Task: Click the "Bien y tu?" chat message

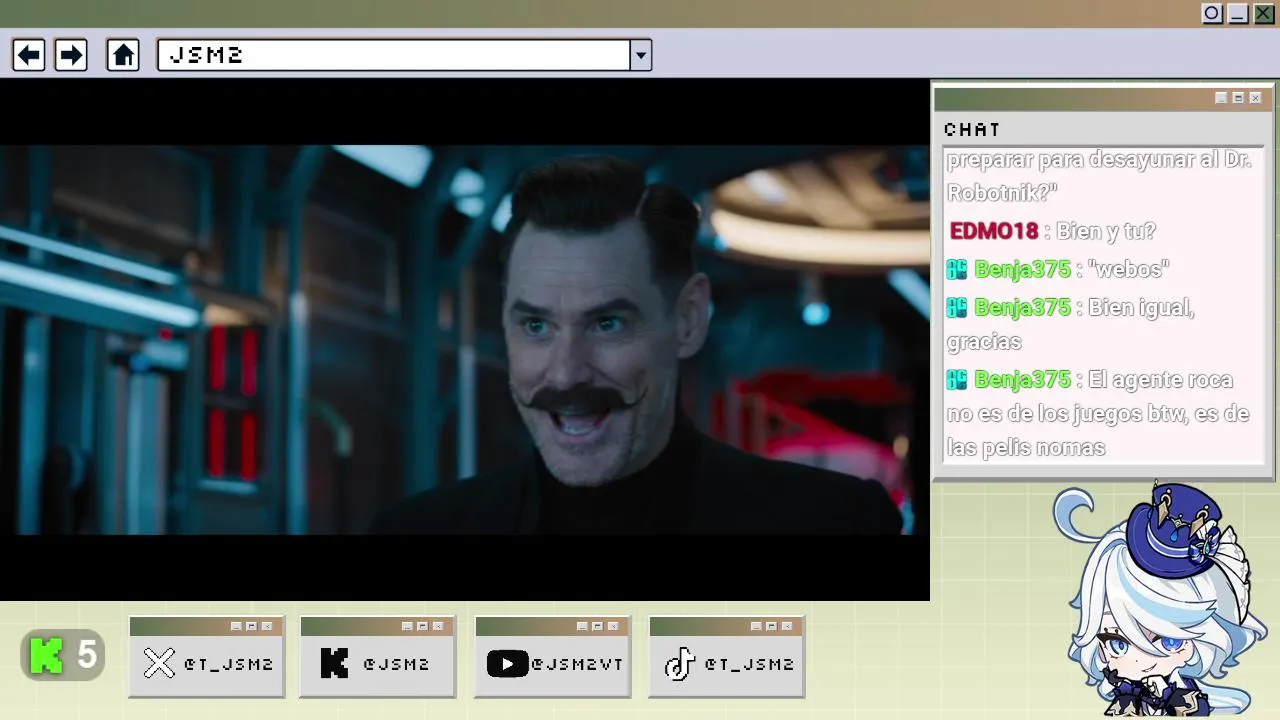Action: coord(1106,231)
